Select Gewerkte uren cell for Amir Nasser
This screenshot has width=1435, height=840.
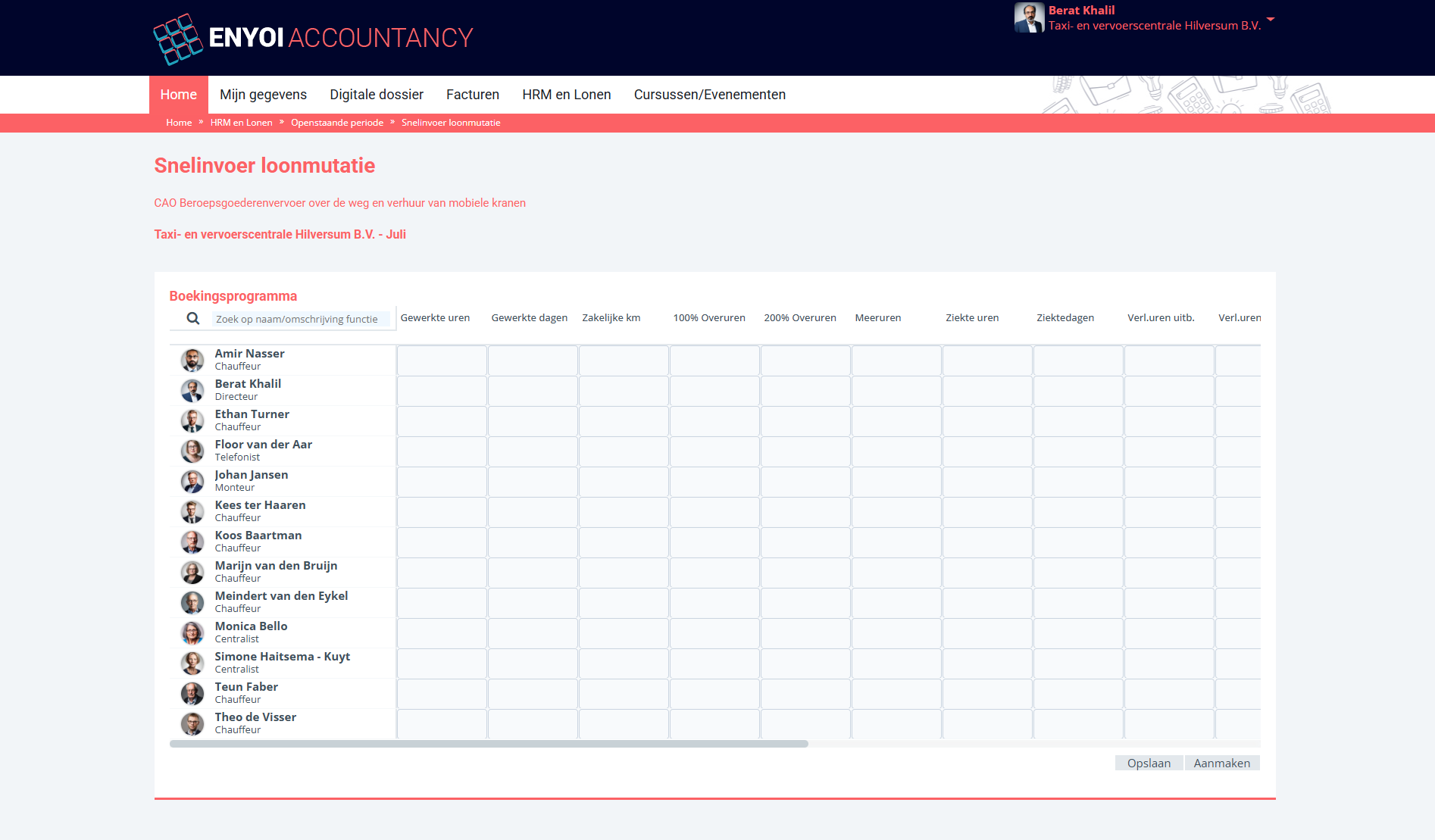click(442, 361)
